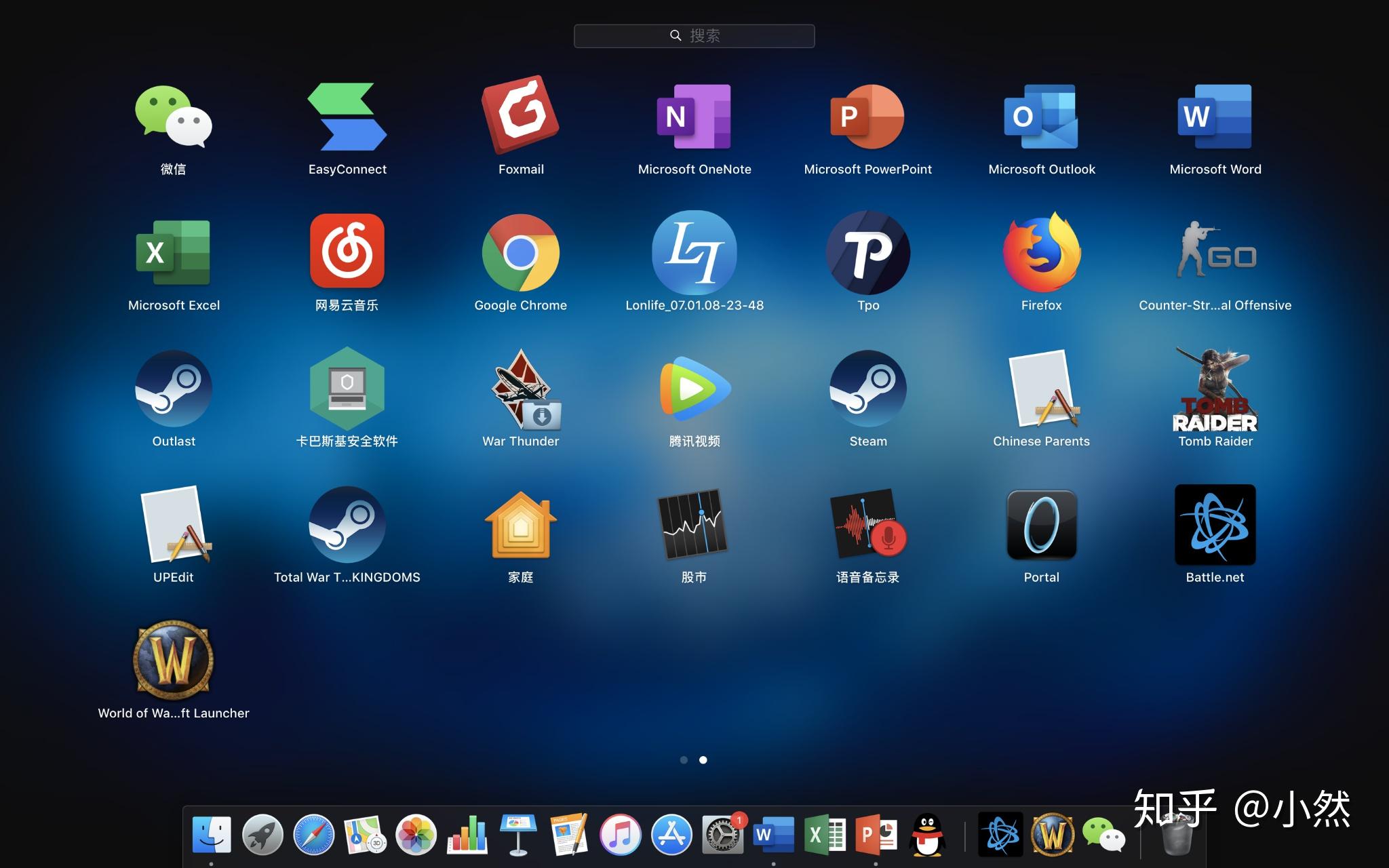Open WeChat from the Dock

pos(1103,835)
